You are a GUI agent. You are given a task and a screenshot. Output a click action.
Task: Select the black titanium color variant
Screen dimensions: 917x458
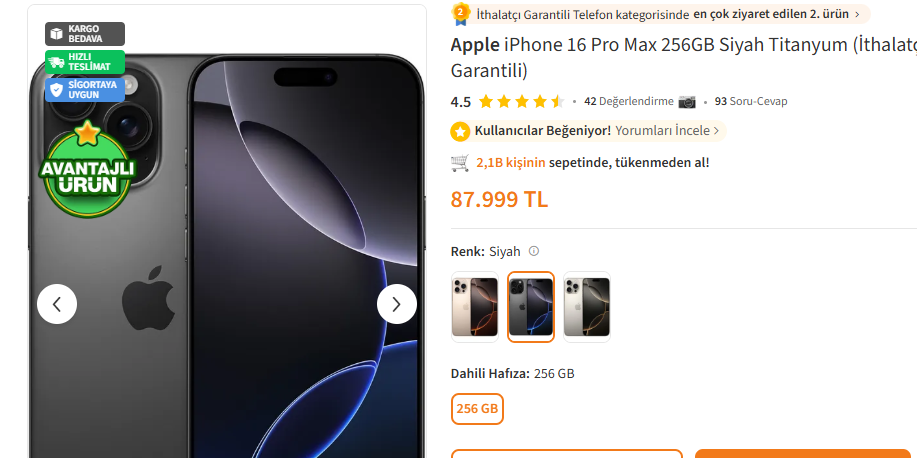point(530,307)
